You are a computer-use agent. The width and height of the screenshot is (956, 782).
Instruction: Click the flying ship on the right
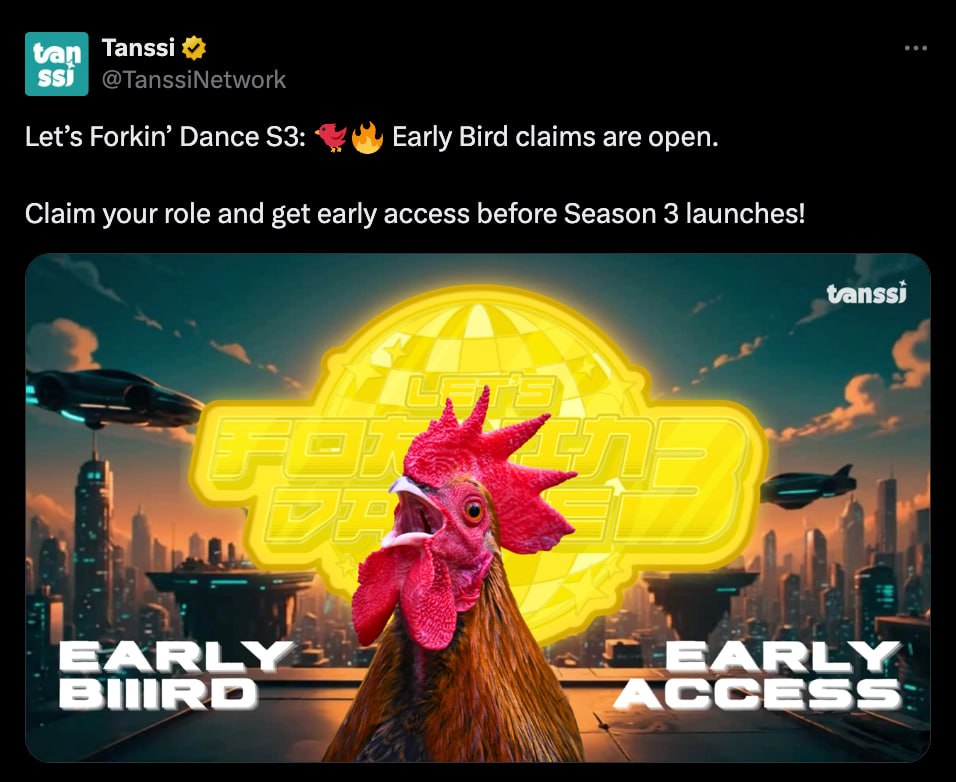tap(808, 486)
